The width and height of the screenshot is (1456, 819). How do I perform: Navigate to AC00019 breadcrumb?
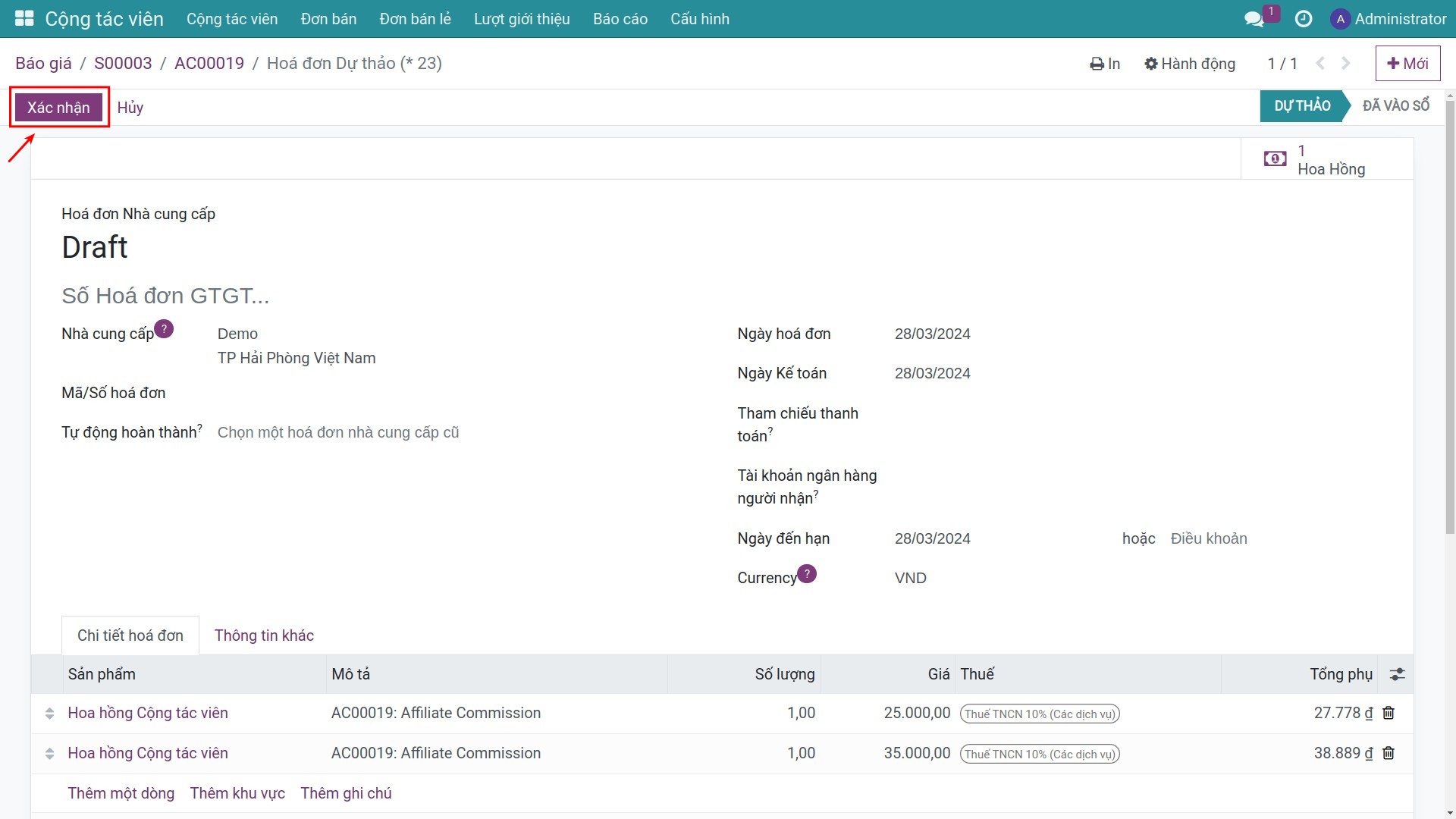pos(209,63)
